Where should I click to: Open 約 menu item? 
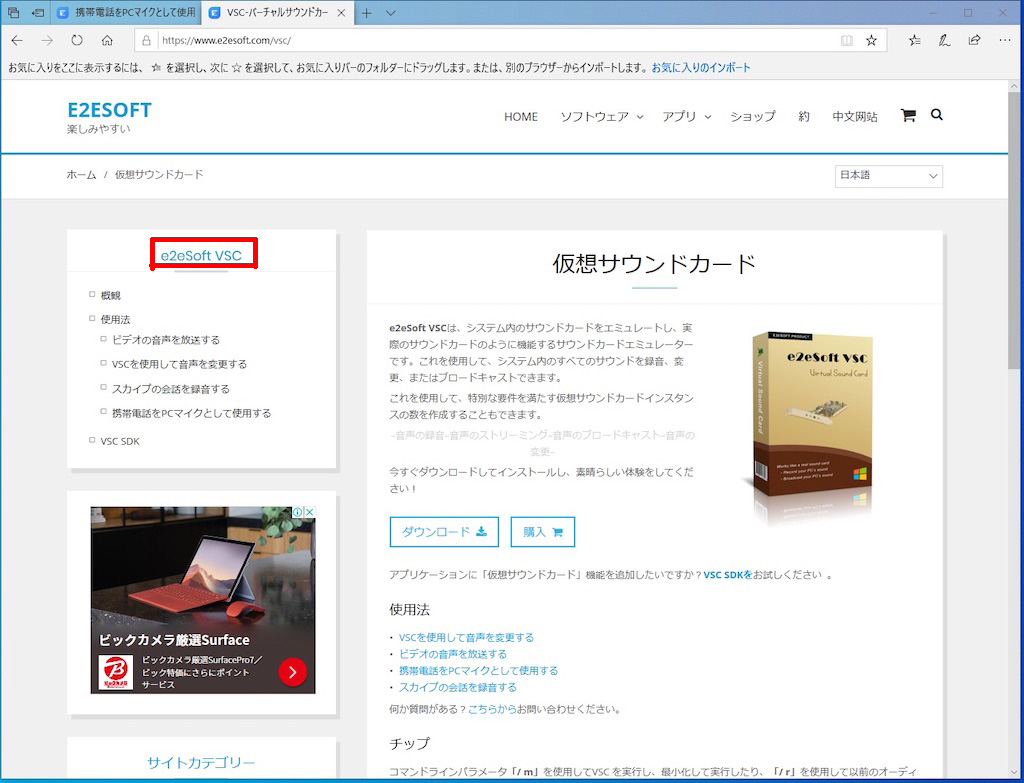pos(803,116)
